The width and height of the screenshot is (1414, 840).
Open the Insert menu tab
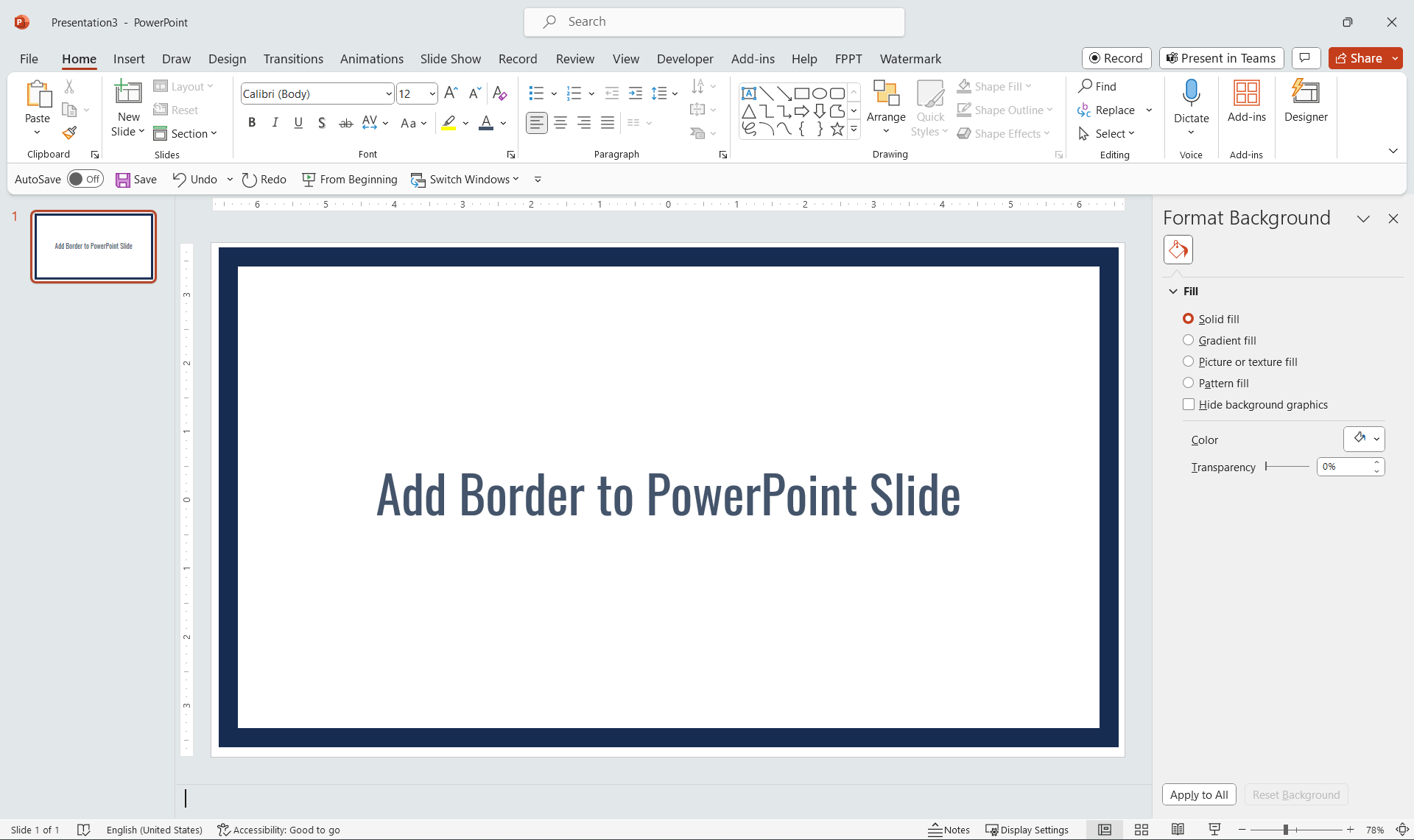point(129,59)
